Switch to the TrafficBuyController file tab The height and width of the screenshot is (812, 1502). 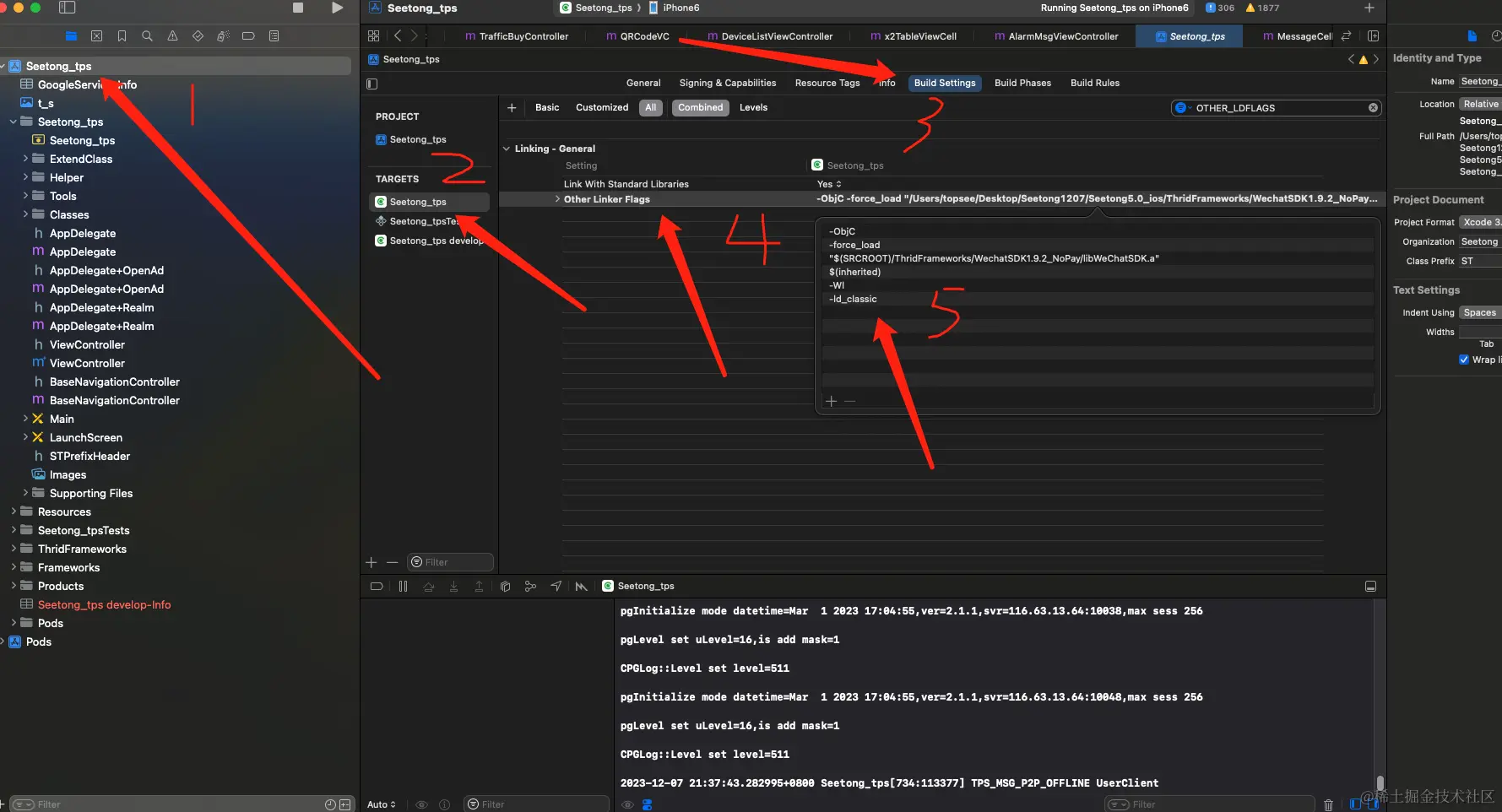point(517,36)
